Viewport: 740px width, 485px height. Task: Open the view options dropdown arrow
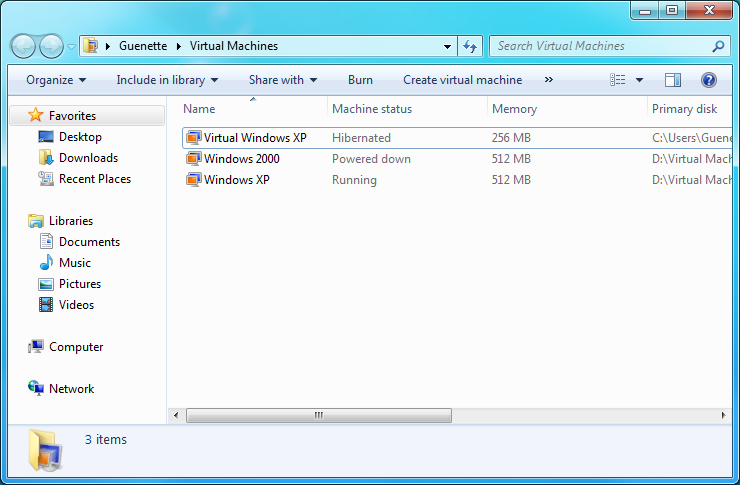tap(639, 80)
